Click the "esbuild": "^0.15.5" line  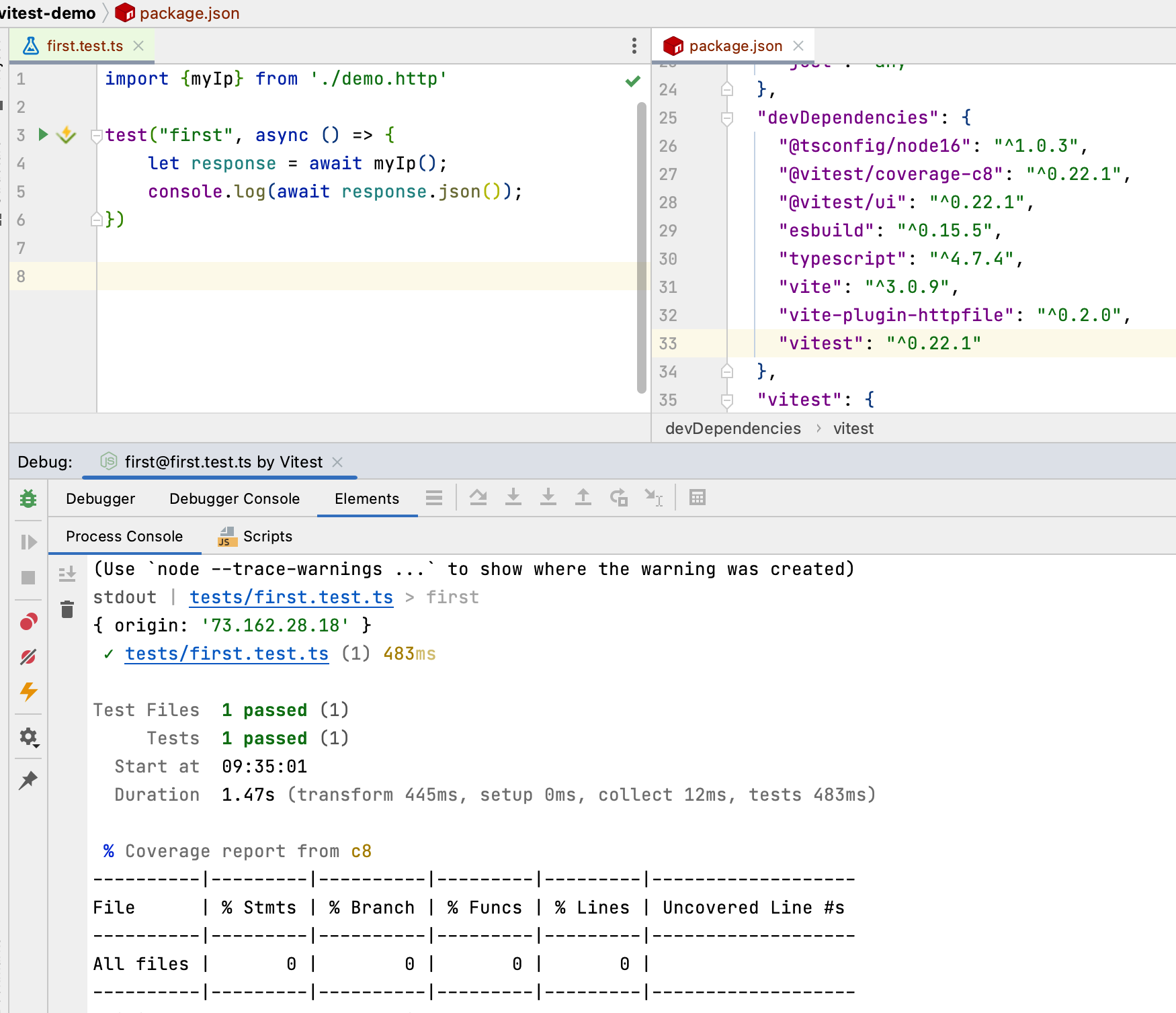890,230
